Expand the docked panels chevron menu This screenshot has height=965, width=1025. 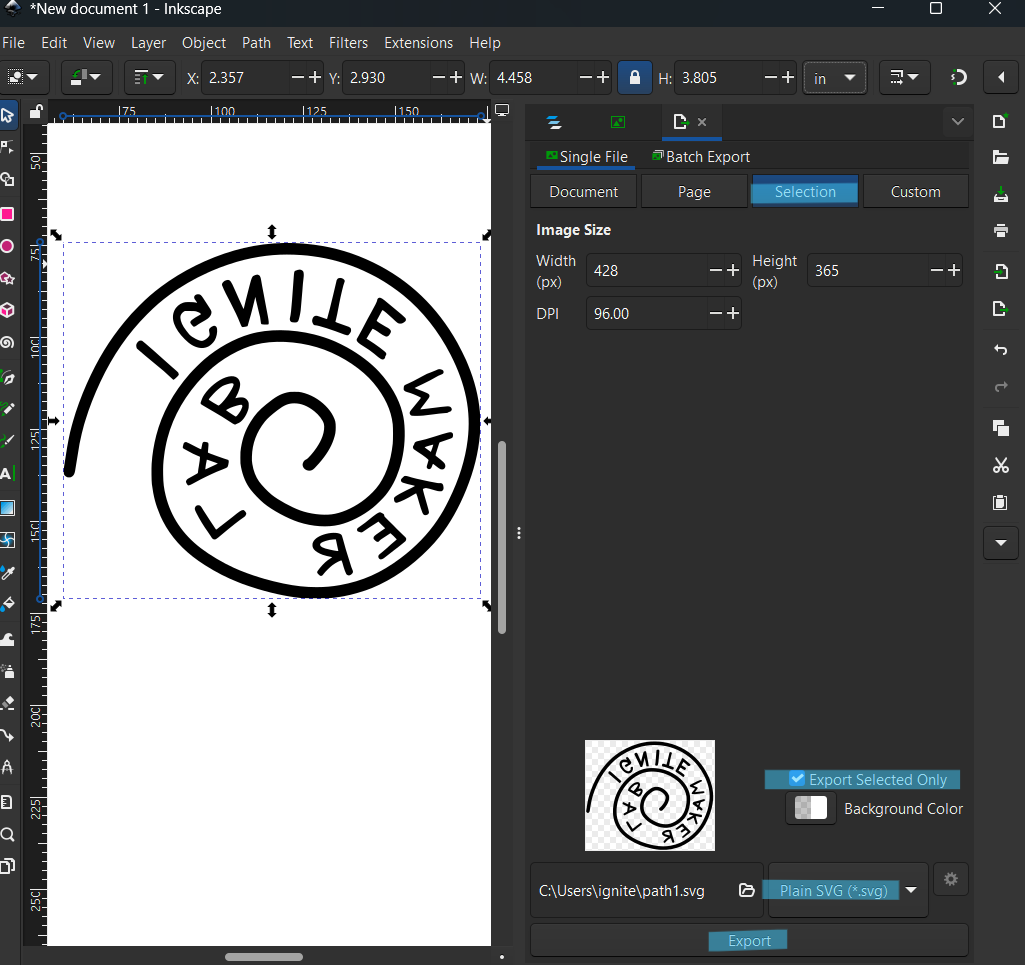[958, 122]
